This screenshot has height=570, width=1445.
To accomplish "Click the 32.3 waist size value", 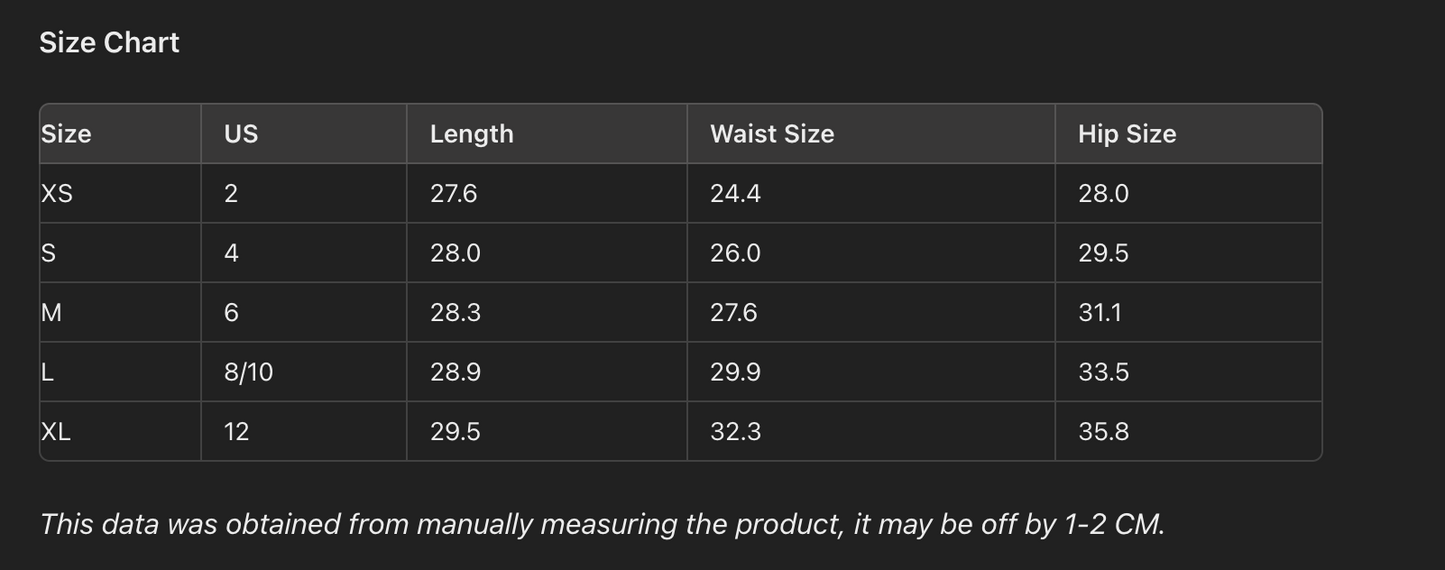I will pos(735,431).
